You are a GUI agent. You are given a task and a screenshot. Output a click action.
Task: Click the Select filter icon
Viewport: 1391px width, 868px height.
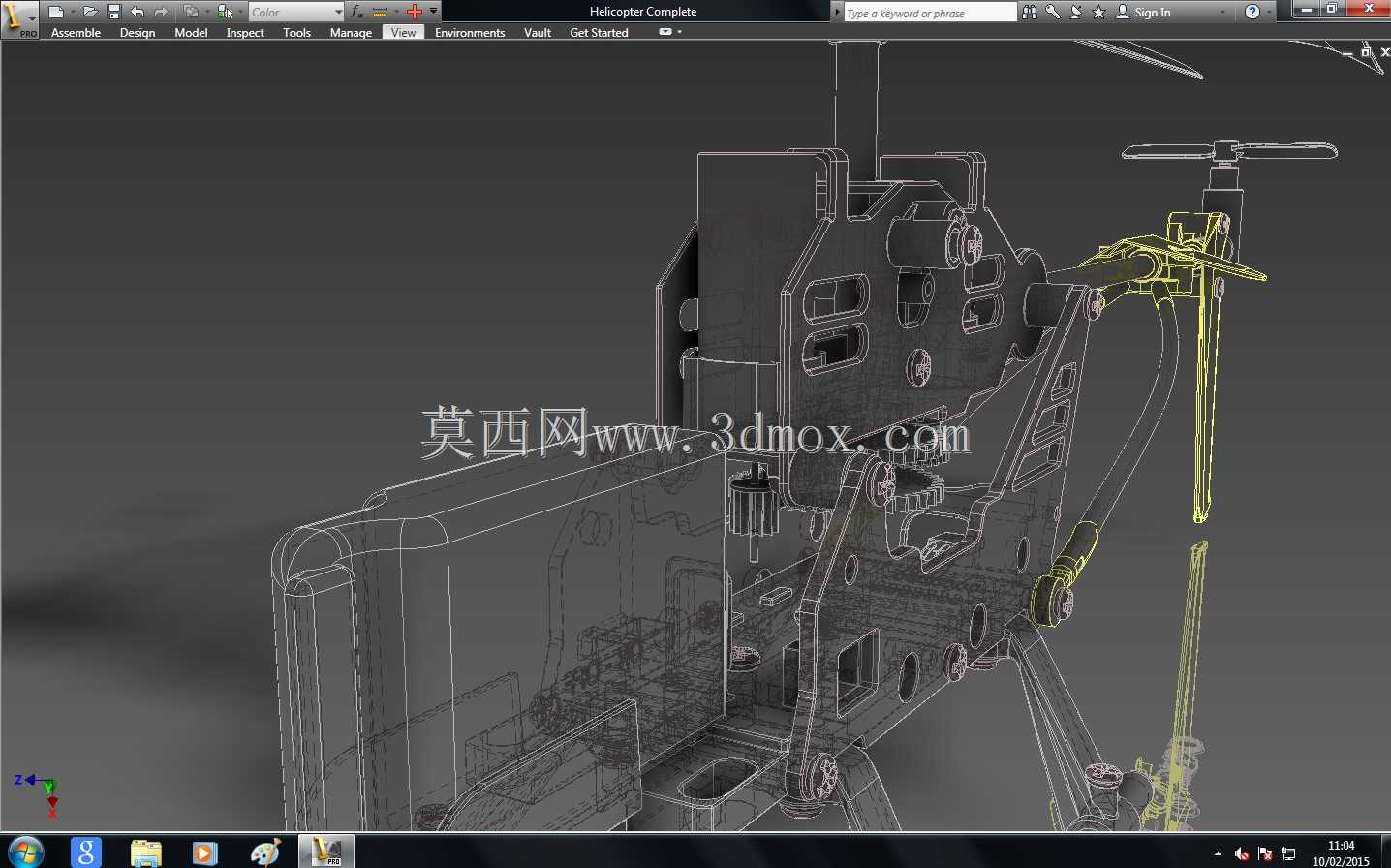point(225,12)
